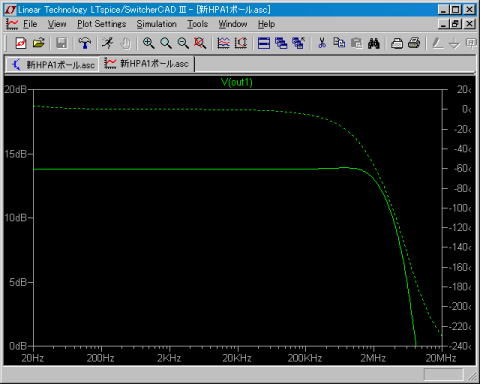The height and width of the screenshot is (384, 480).
Task: Click the greyed Wire pencil icon
Action: [437, 43]
